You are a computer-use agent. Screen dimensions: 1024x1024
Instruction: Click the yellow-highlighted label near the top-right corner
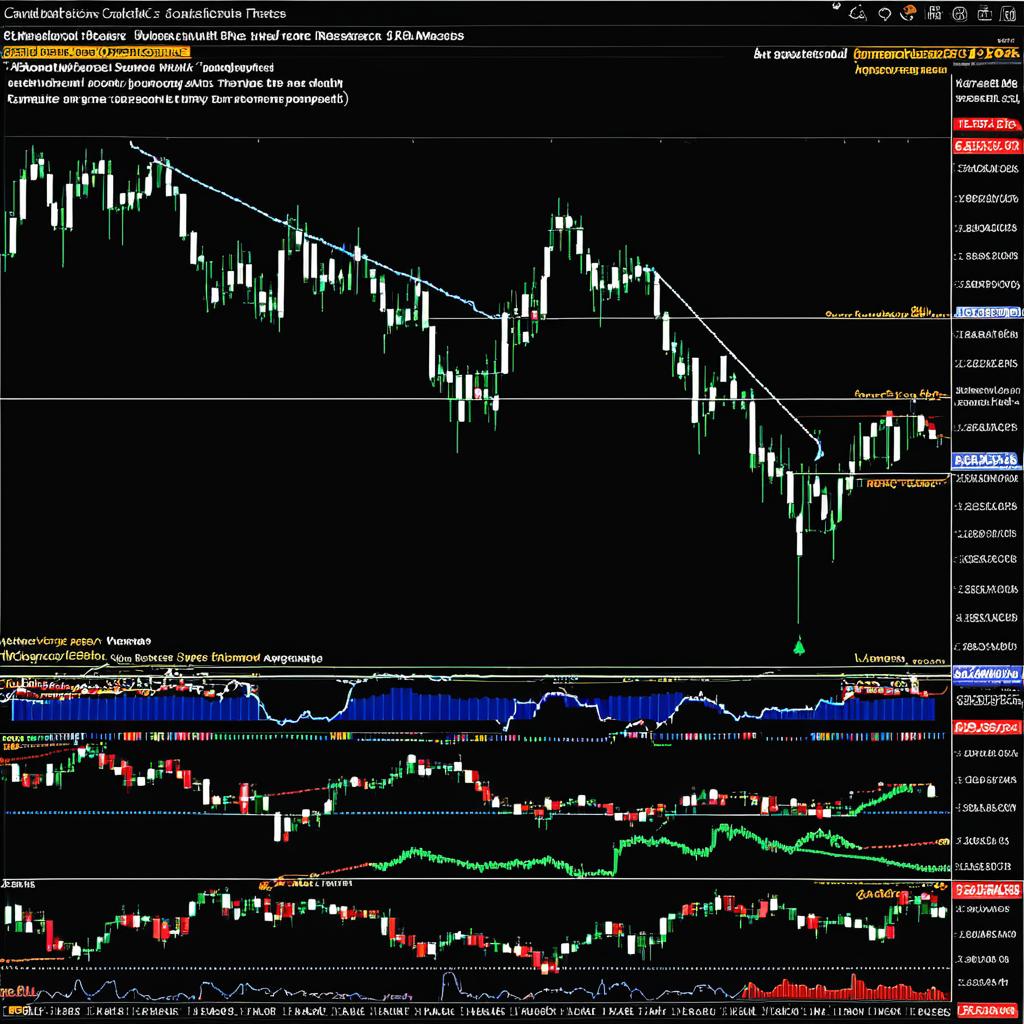click(x=936, y=54)
